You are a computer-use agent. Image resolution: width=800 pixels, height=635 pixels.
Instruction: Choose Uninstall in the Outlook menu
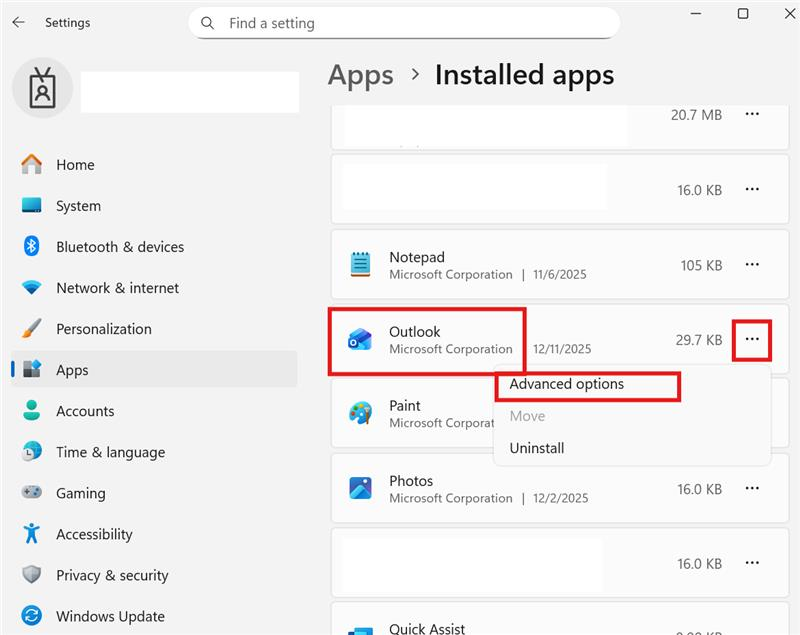click(x=537, y=448)
